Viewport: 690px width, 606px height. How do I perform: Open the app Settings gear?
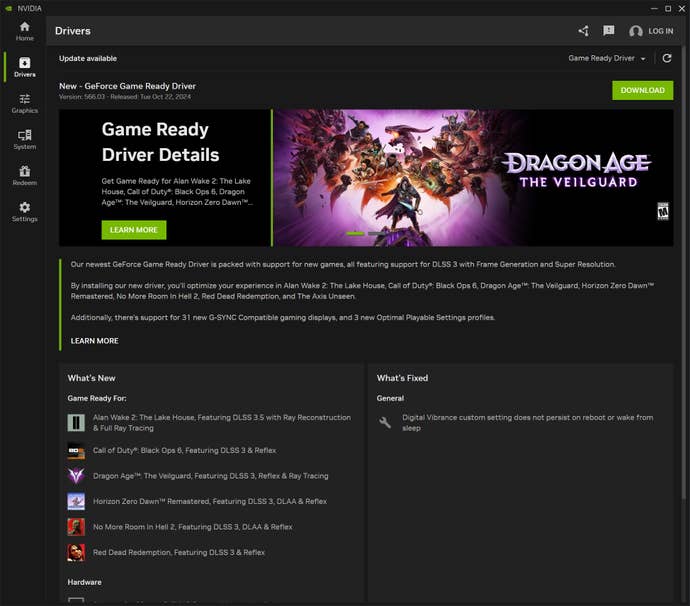[25, 212]
